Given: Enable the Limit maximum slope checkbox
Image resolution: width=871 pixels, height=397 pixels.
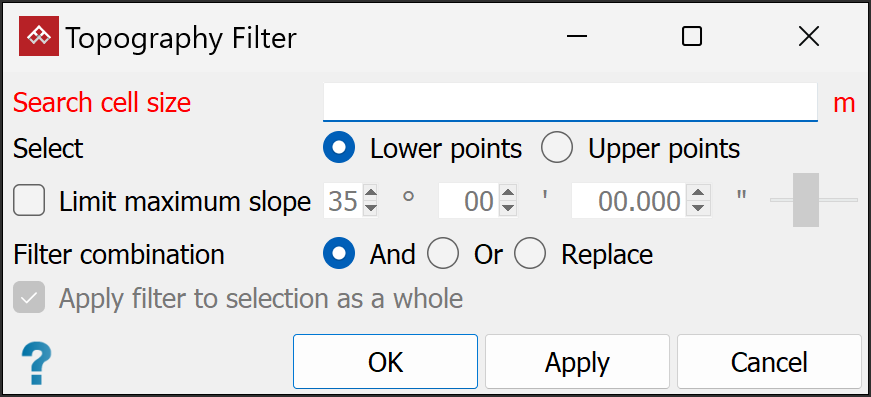Looking at the screenshot, I should (29, 201).
